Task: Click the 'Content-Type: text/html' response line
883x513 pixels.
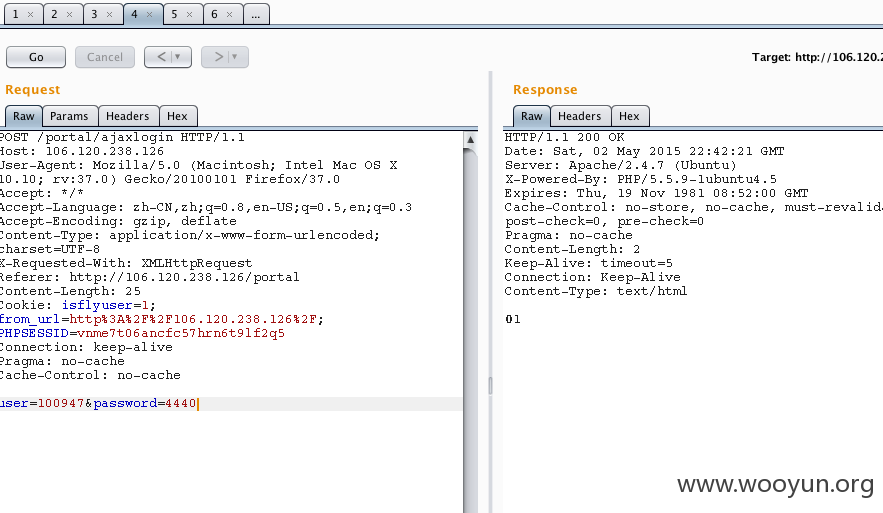Action: click(x=596, y=291)
